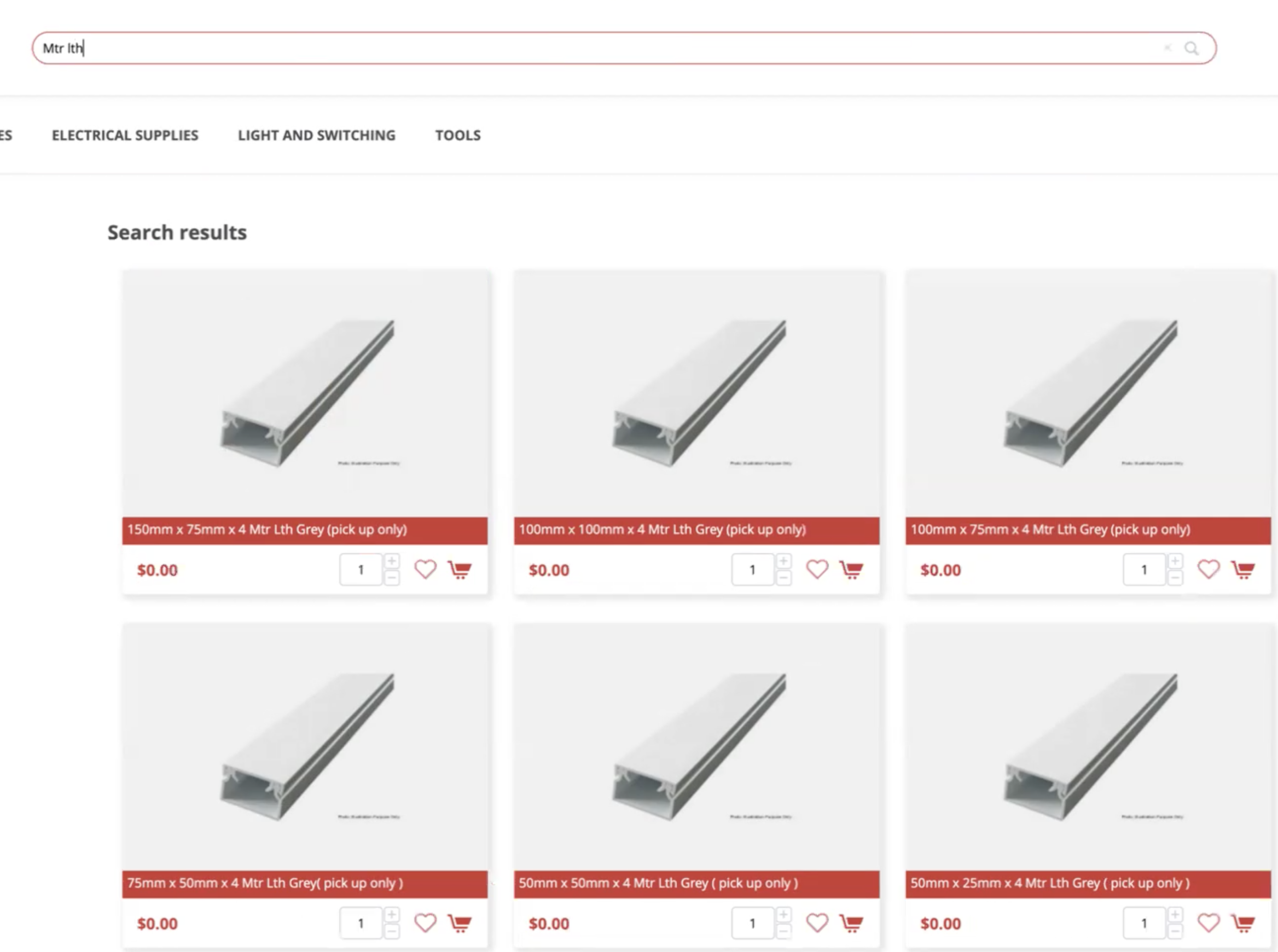The height and width of the screenshot is (952, 1278).
Task: Click the search magnifier icon
Action: pos(1192,48)
